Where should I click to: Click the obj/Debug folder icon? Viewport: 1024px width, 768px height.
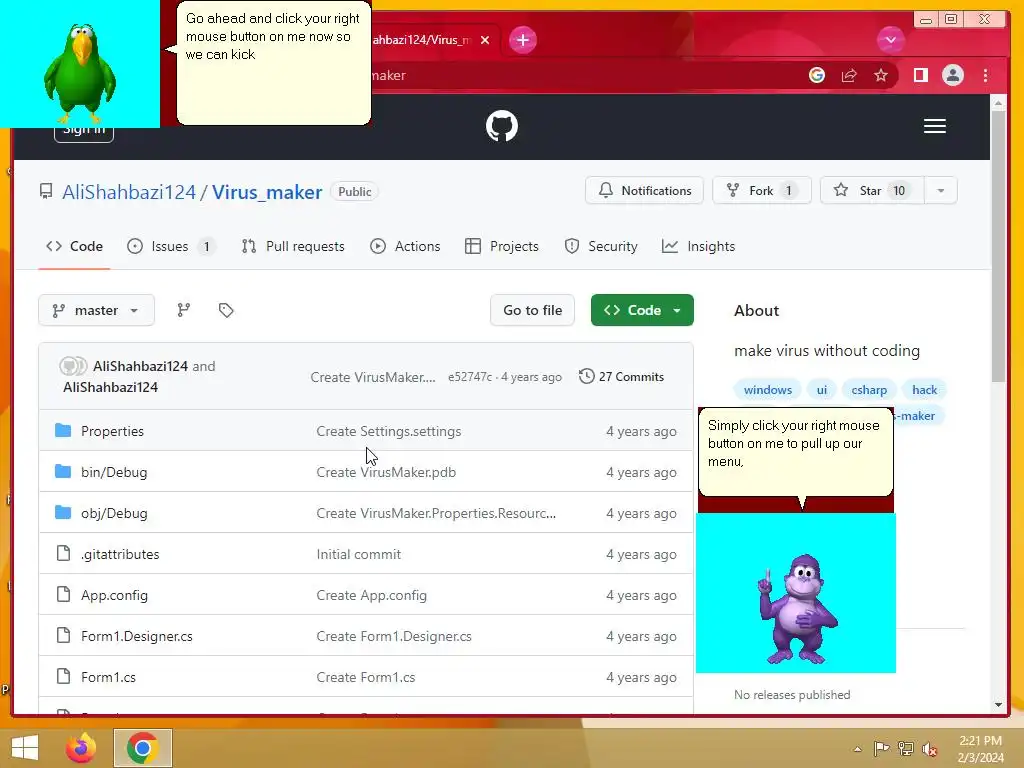point(63,513)
